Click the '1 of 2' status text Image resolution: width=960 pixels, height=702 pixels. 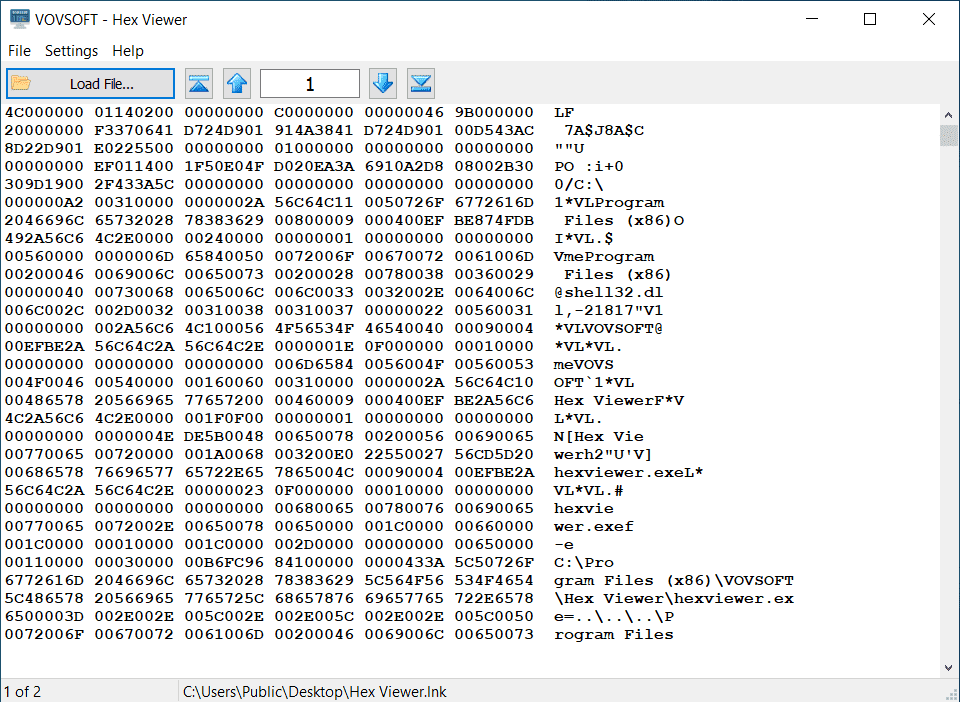pos(23,692)
